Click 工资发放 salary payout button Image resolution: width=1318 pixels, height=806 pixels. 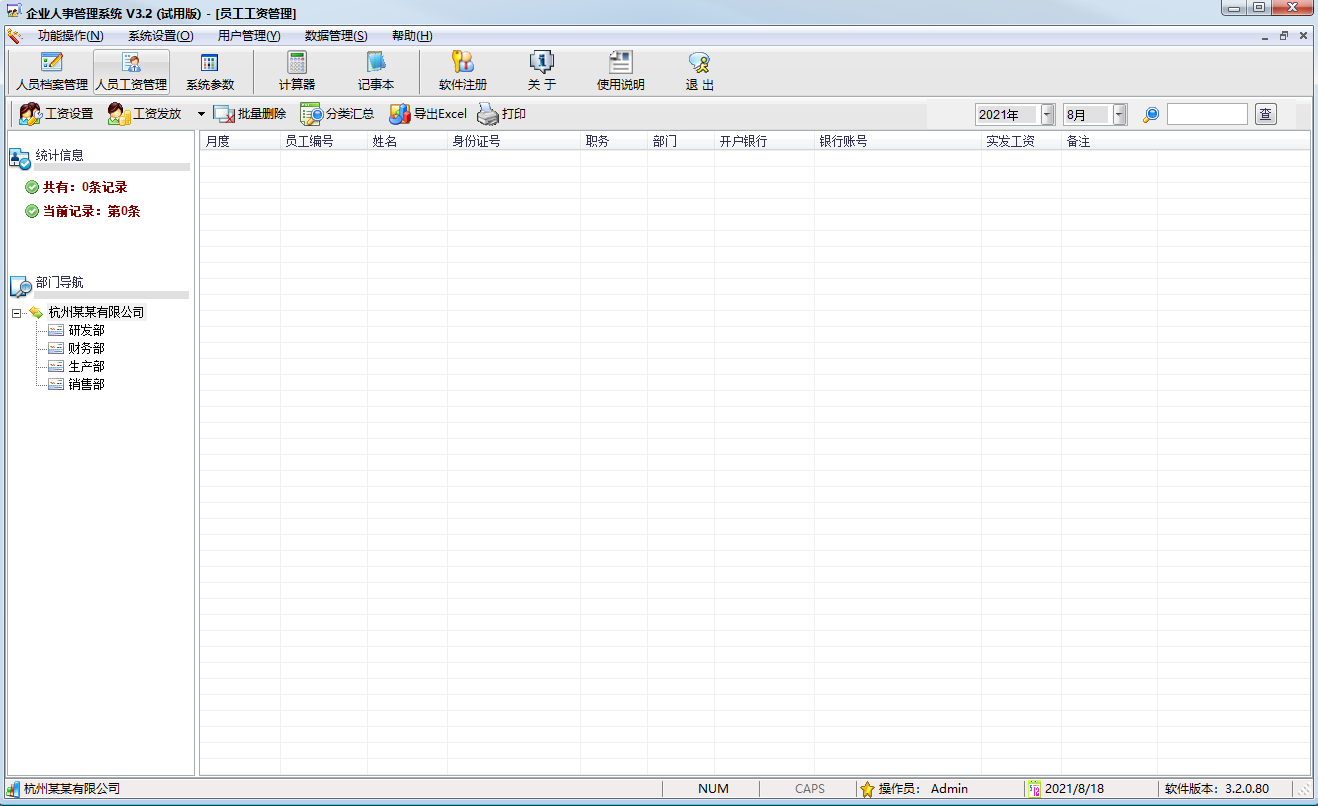tap(146, 114)
